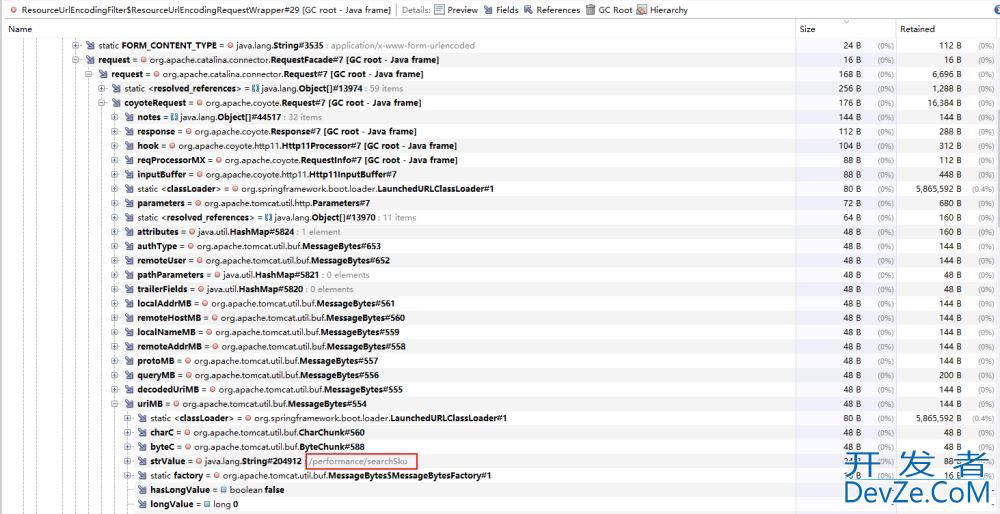
Task: Click the References toolbar icon
Action: click(x=528, y=10)
